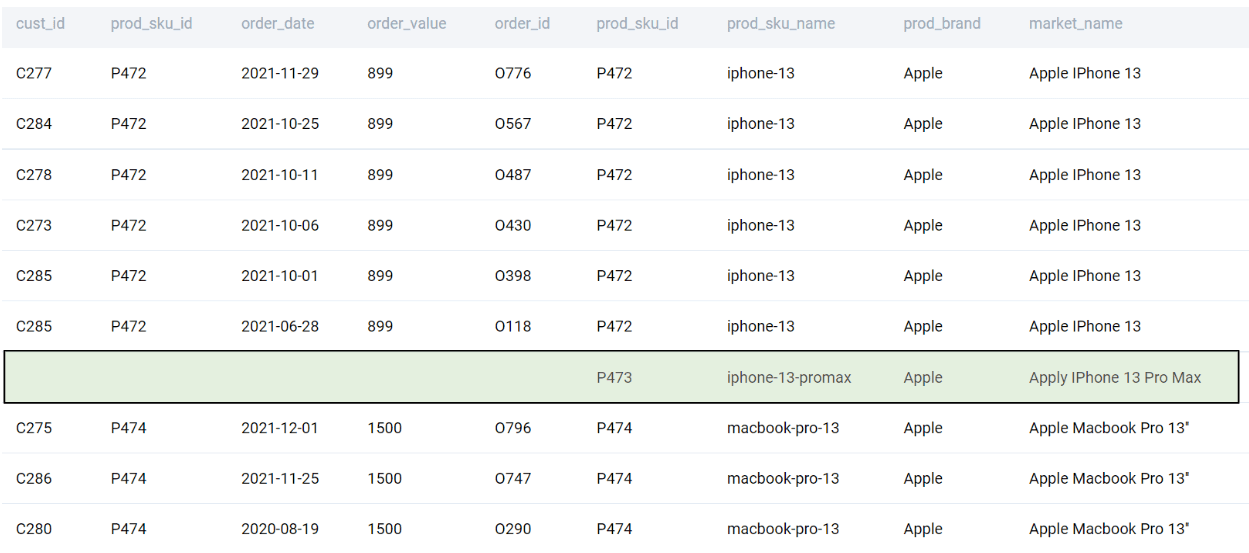Click order date 2021-10-25
The width and height of the screenshot is (1249, 553).
pos(280,124)
